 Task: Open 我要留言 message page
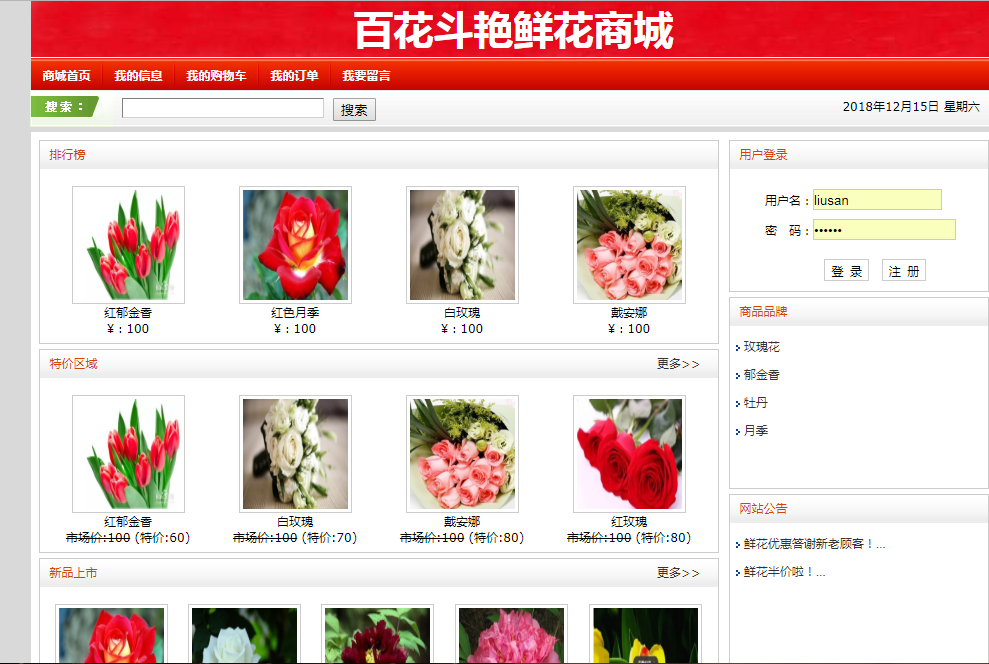tap(366, 76)
